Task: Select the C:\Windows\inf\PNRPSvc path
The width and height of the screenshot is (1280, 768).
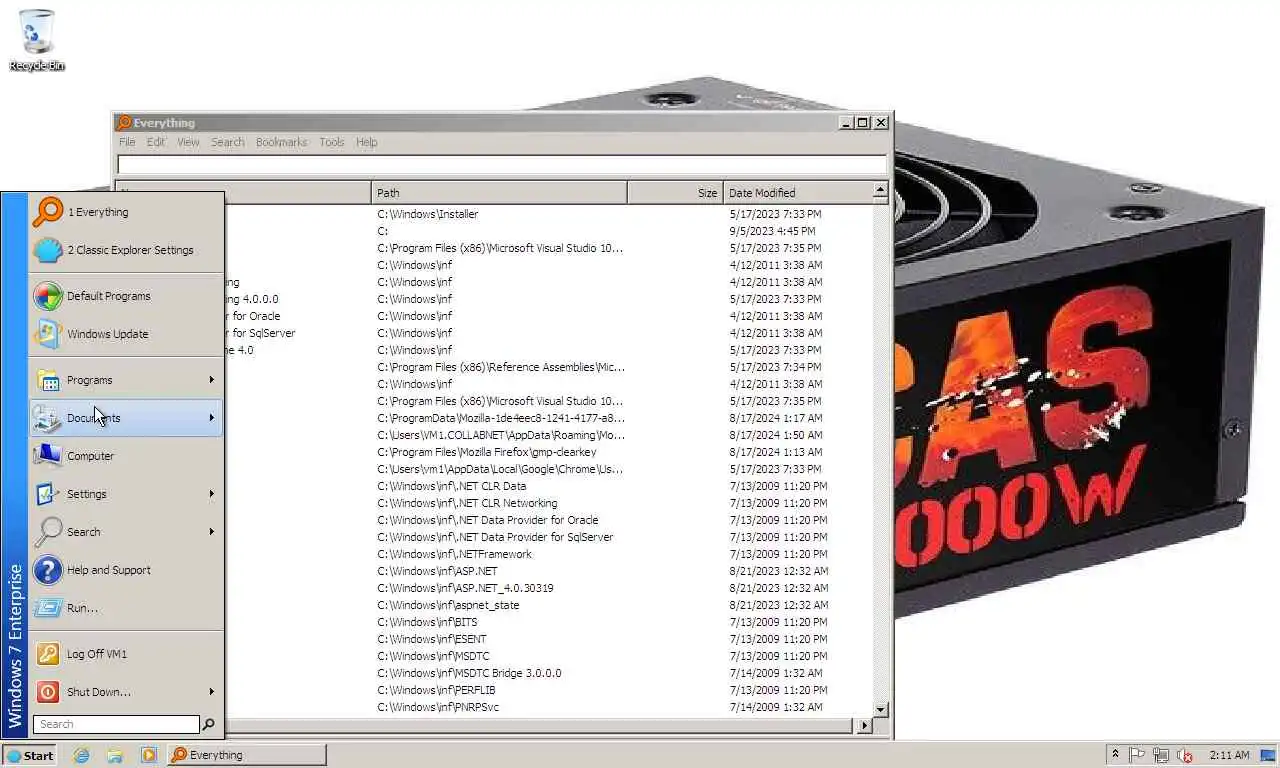Action: 437,707
